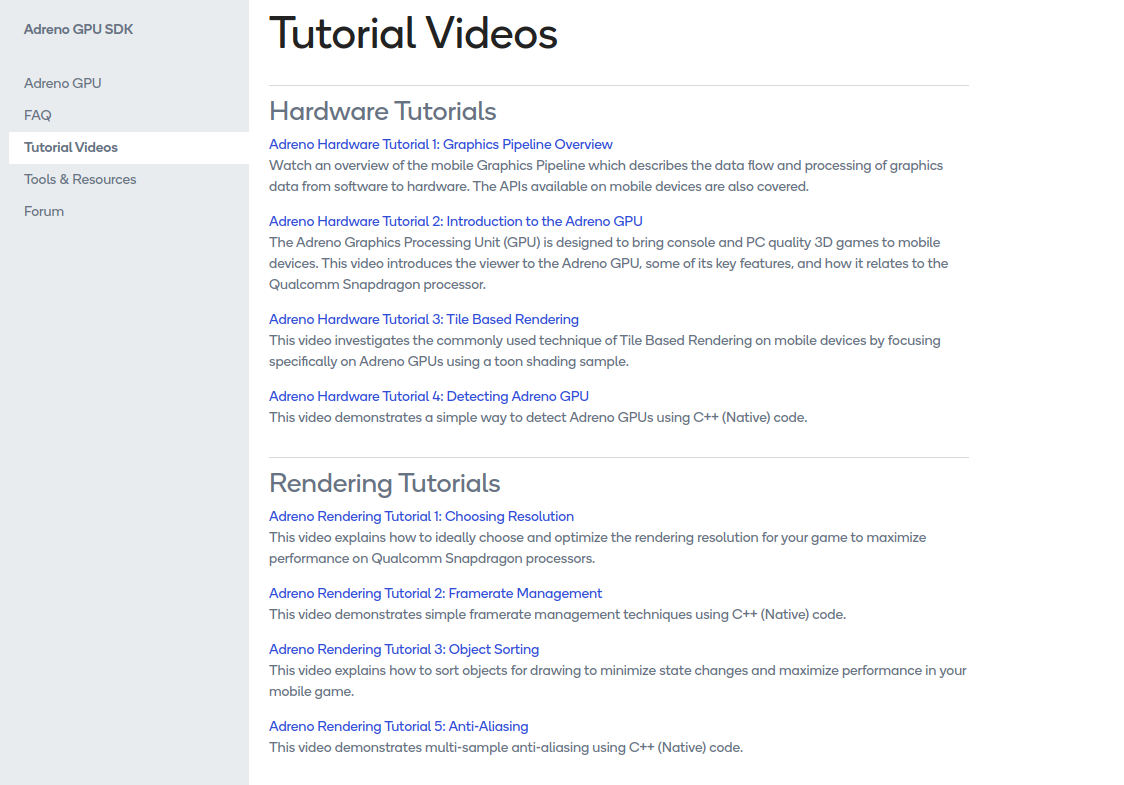1124x785 pixels.
Task: Click the Tutorial Videos page title
Action: tap(414, 34)
